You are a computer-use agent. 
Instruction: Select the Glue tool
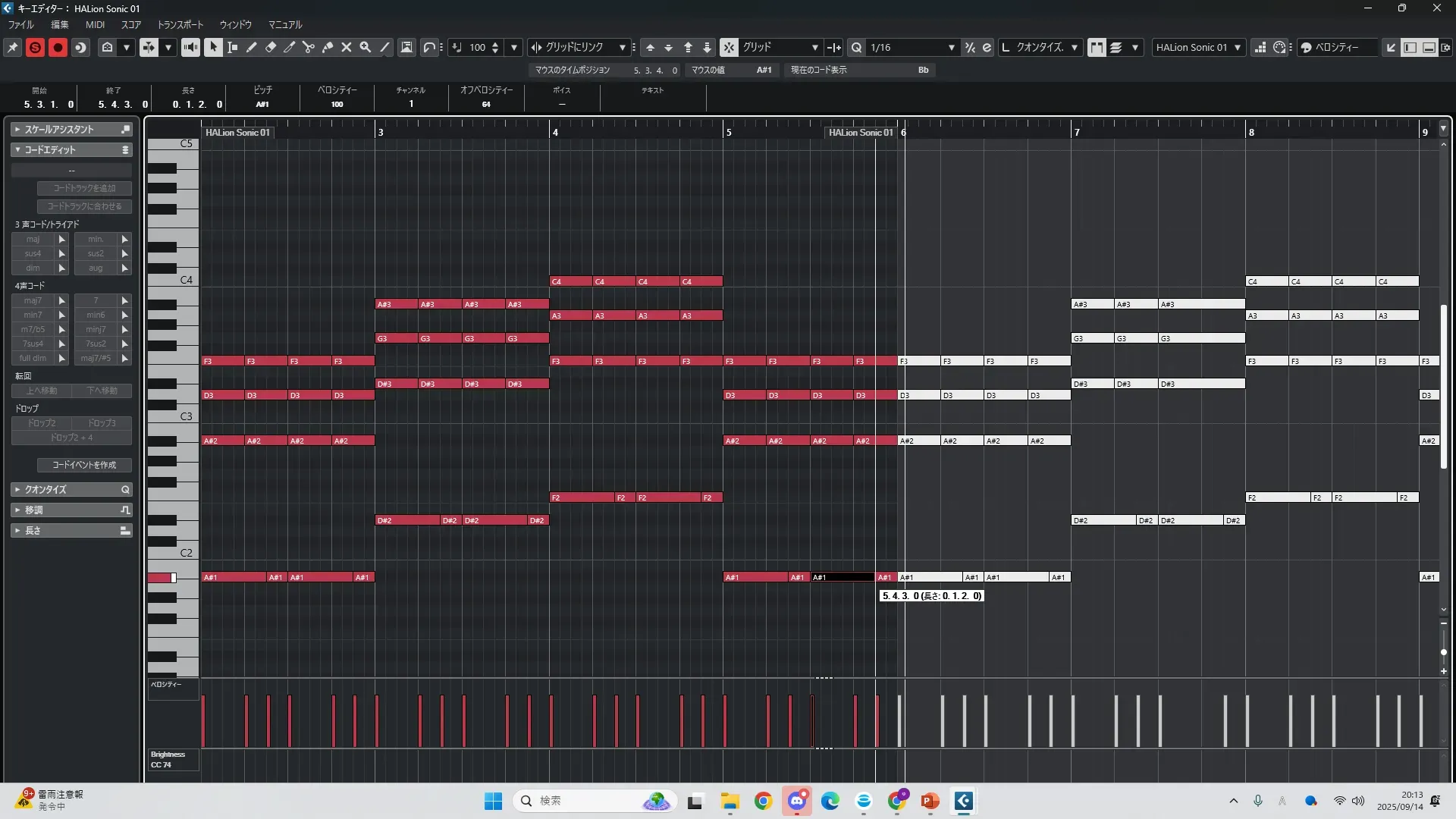(328, 47)
